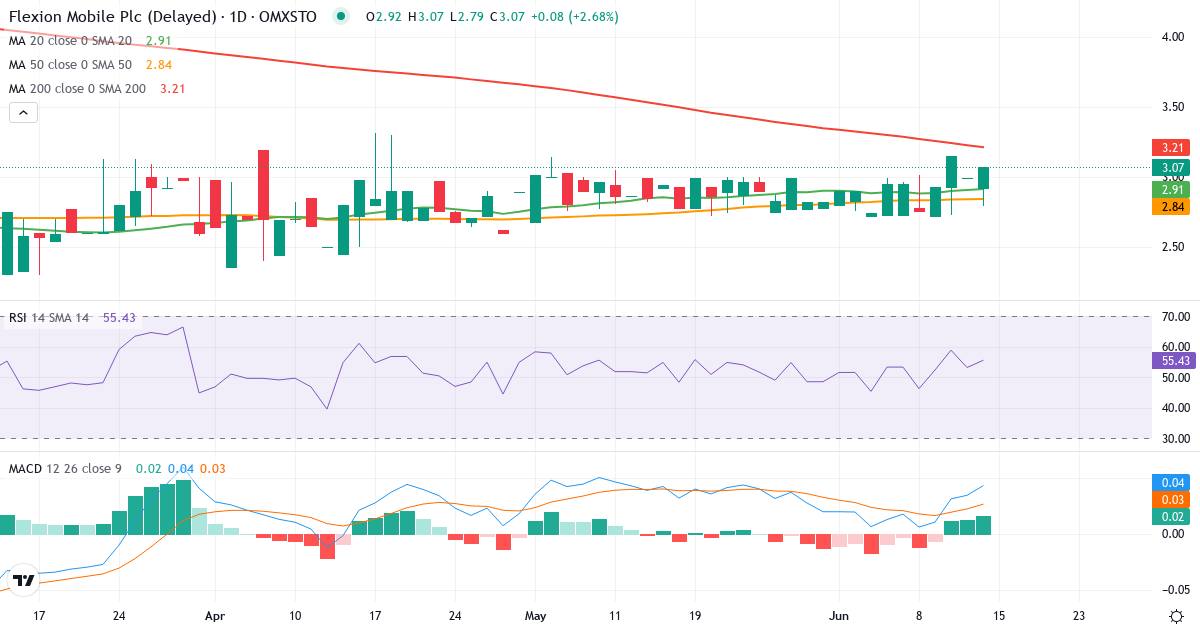Click the TradingView logo icon

pyautogui.click(x=24, y=579)
